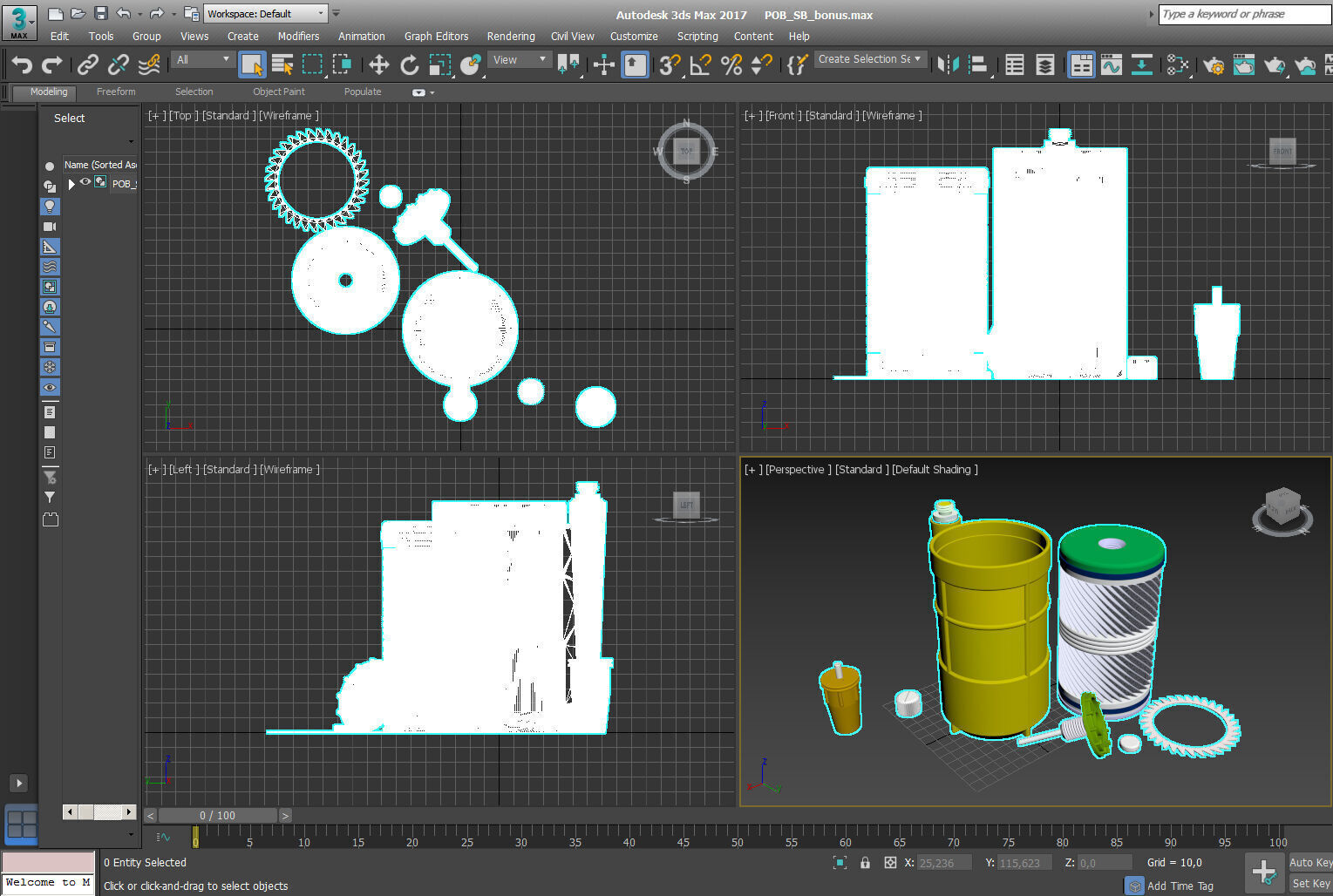1333x896 pixels.
Task: Toggle Display Lights filter in Scene Explorer
Action: coord(50,207)
